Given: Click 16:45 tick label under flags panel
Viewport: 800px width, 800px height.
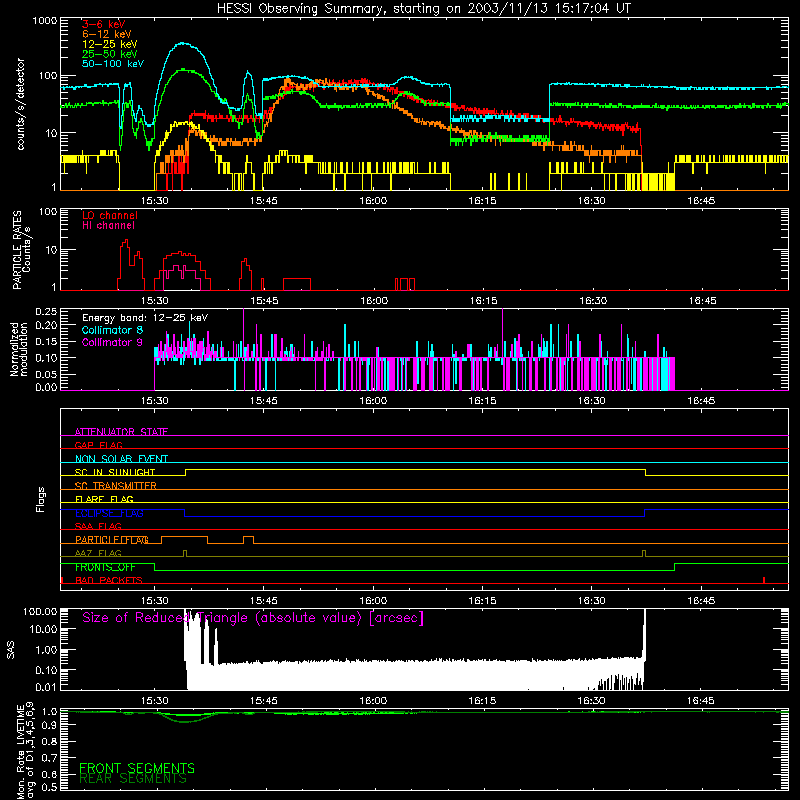Looking at the screenshot, I should pos(701,601).
